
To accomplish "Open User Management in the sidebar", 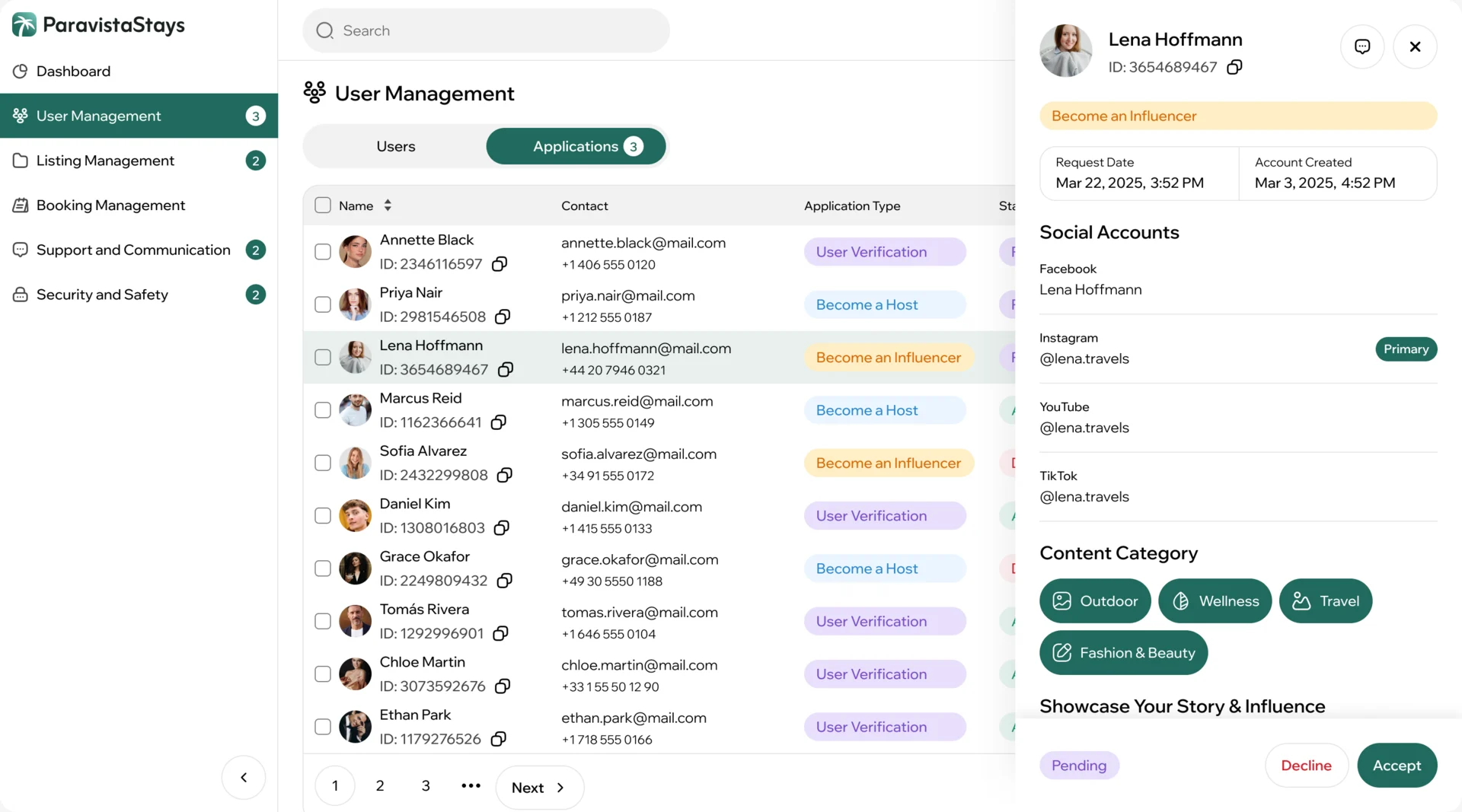I will point(139,116).
